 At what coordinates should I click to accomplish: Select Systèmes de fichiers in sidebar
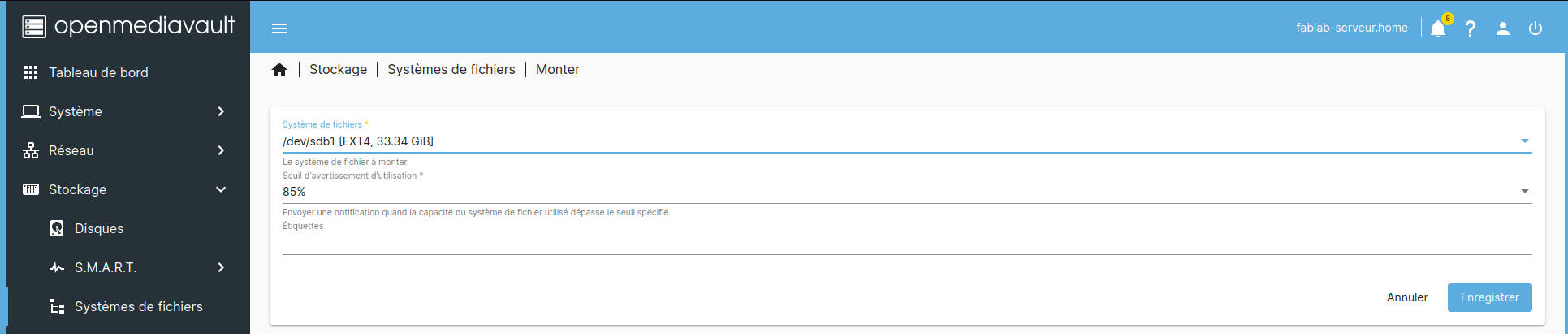[138, 306]
